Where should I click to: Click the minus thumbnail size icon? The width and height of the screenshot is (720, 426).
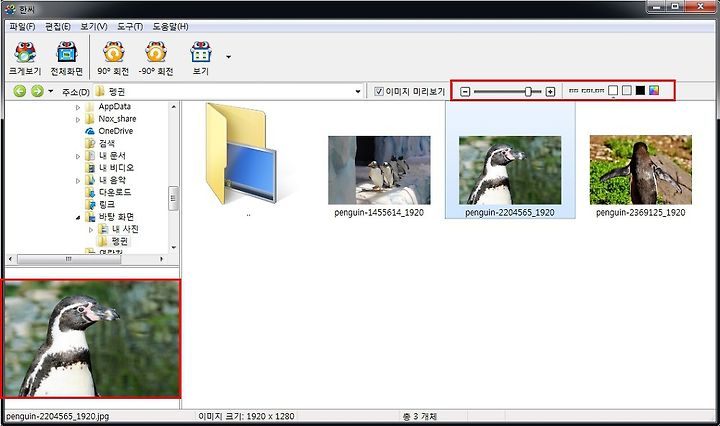[x=465, y=92]
